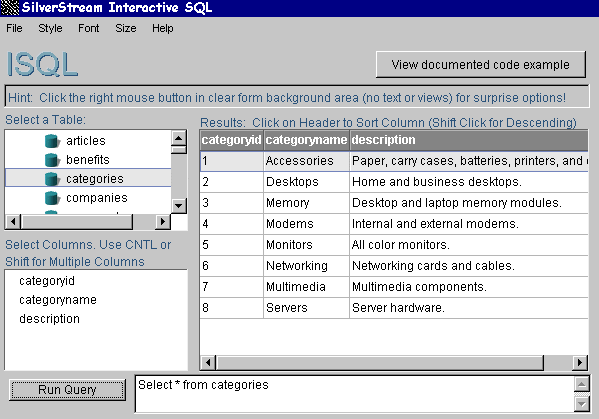
Task: Click 'Networking cards and cables.' cell
Action: tap(469, 266)
